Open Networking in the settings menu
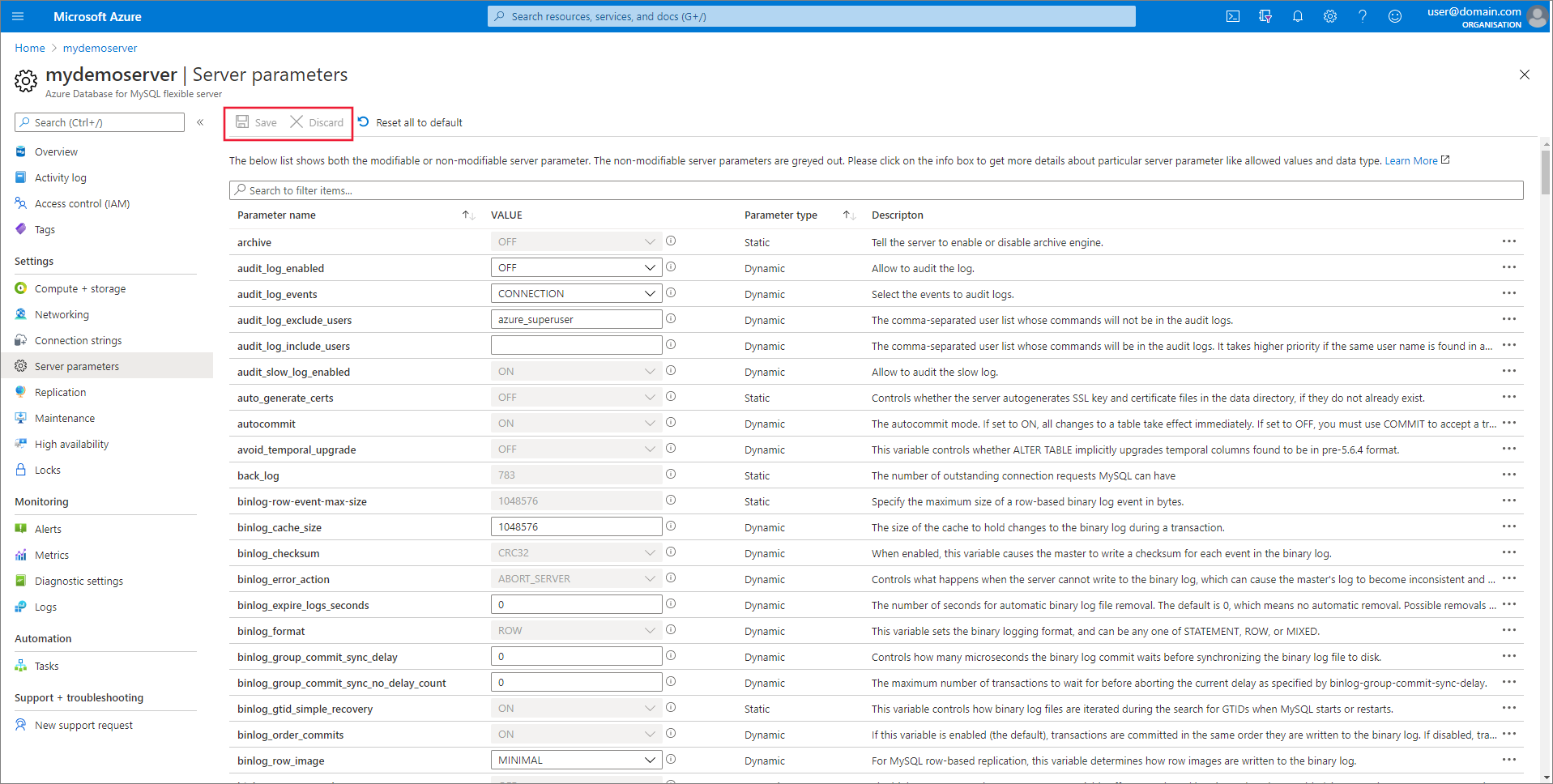This screenshot has width=1553, height=784. pos(62,314)
